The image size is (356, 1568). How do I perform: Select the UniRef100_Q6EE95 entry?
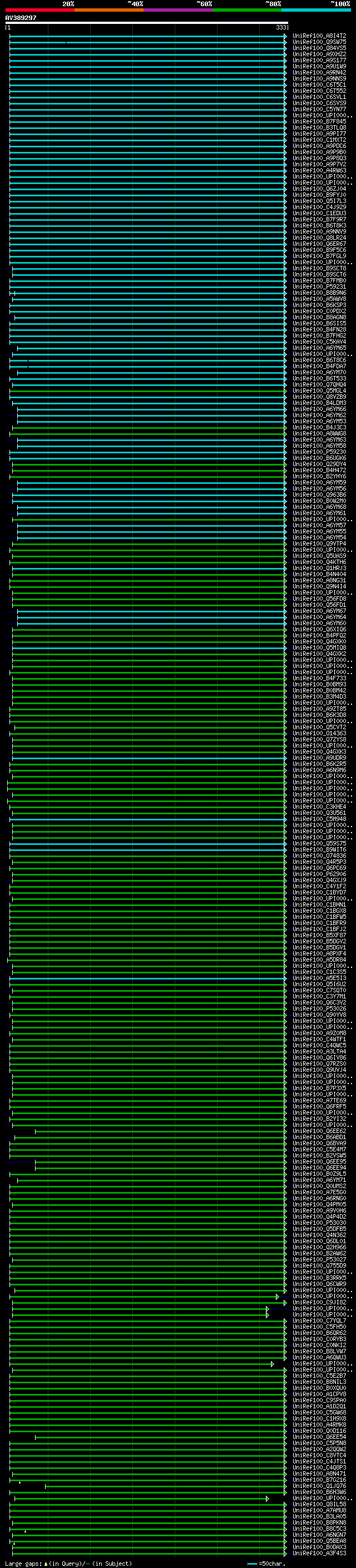tap(319, 1161)
